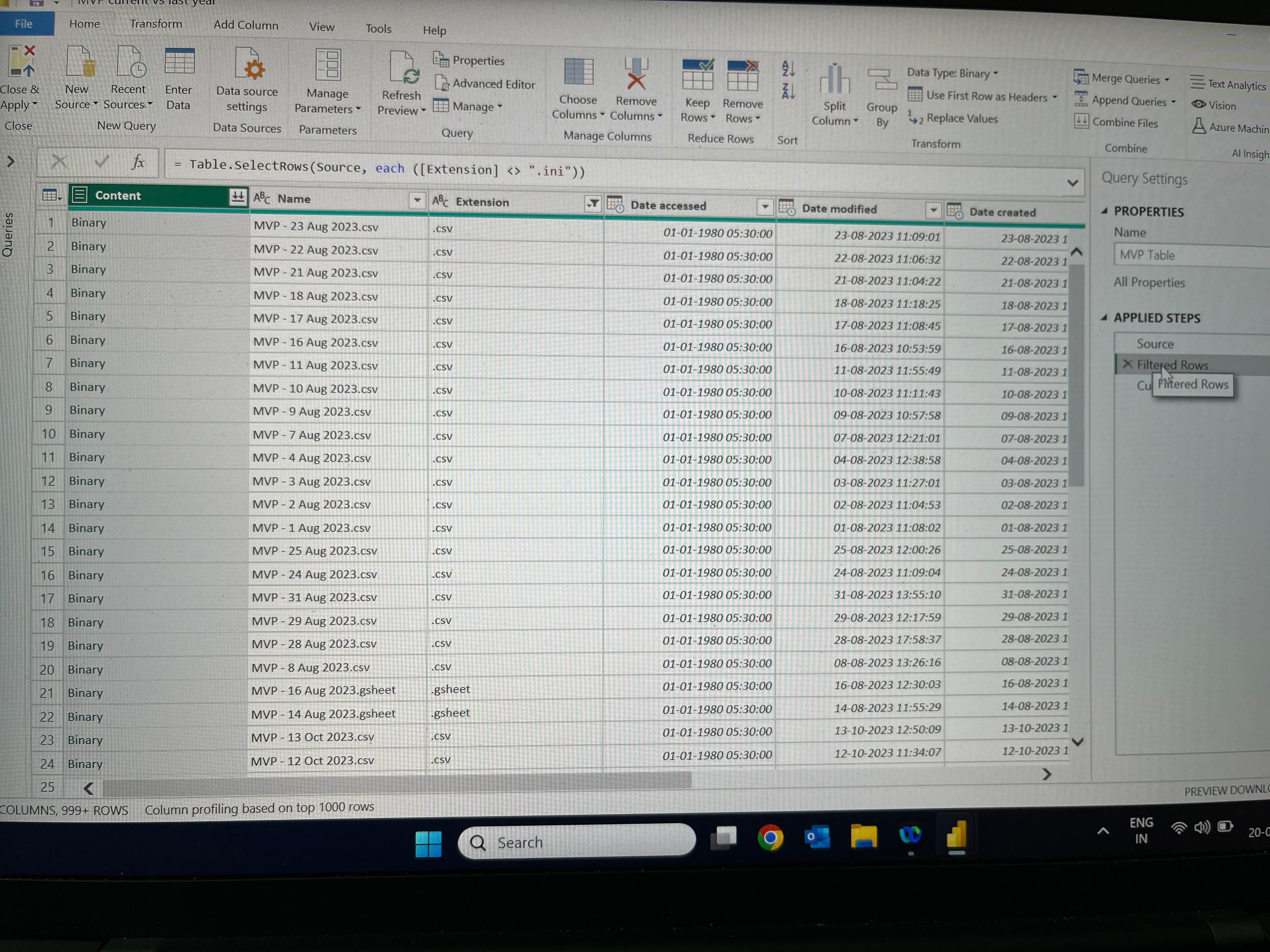Switch to the Home tab
1270x952 pixels.
pos(84,24)
